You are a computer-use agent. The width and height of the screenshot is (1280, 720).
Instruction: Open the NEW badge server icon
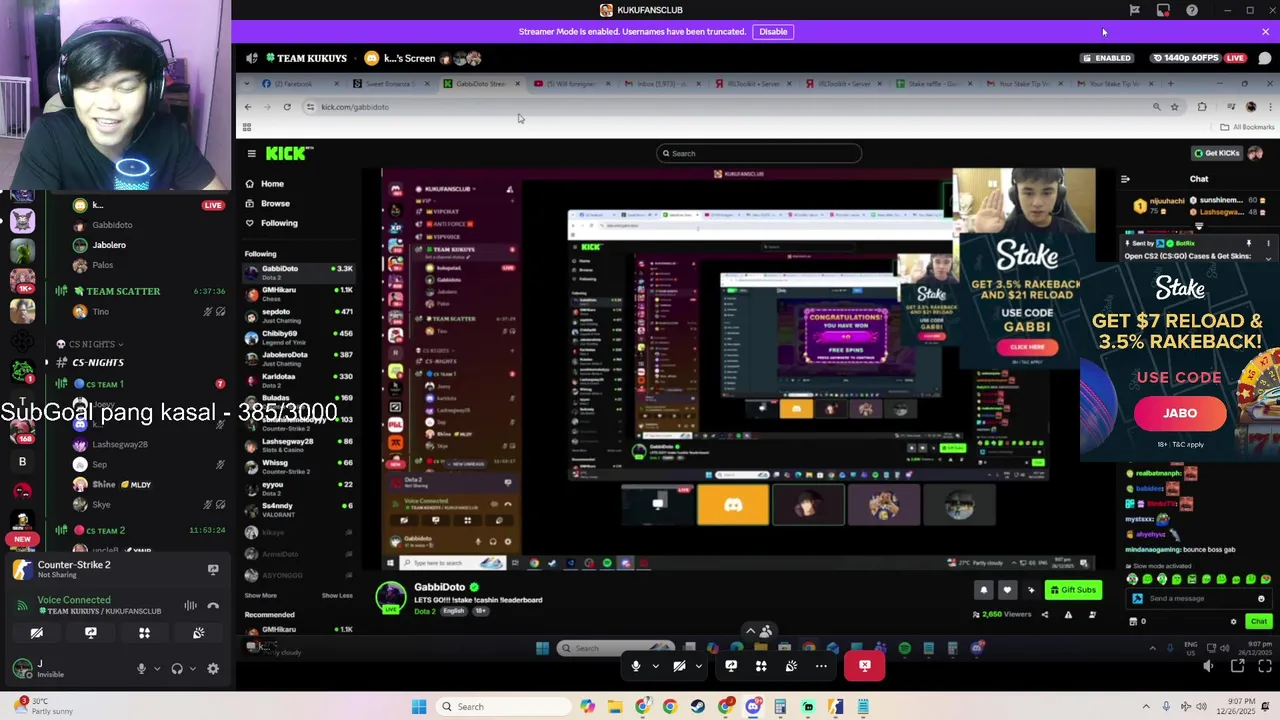[x=22, y=525]
